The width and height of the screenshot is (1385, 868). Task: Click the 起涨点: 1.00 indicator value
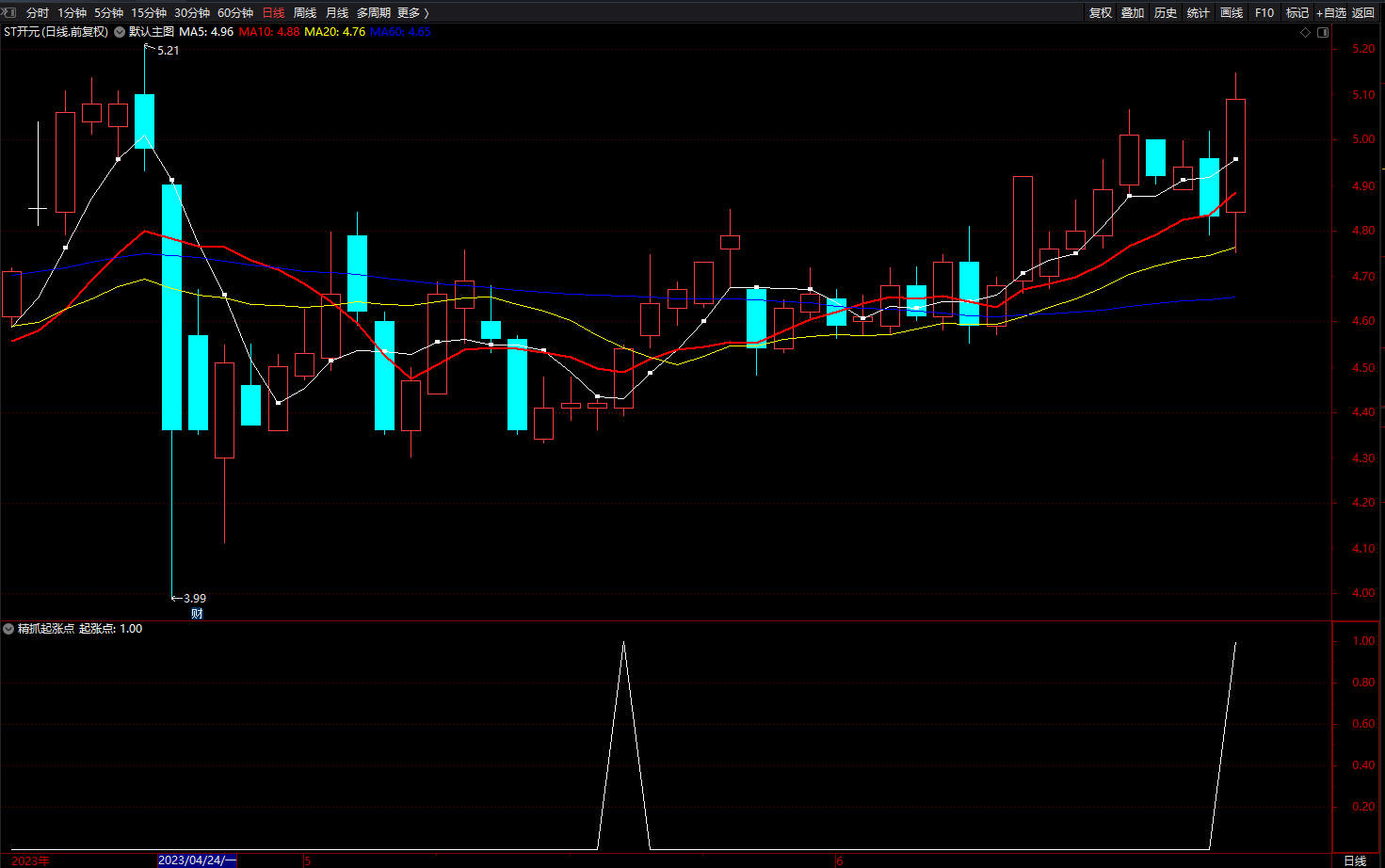pos(111,629)
